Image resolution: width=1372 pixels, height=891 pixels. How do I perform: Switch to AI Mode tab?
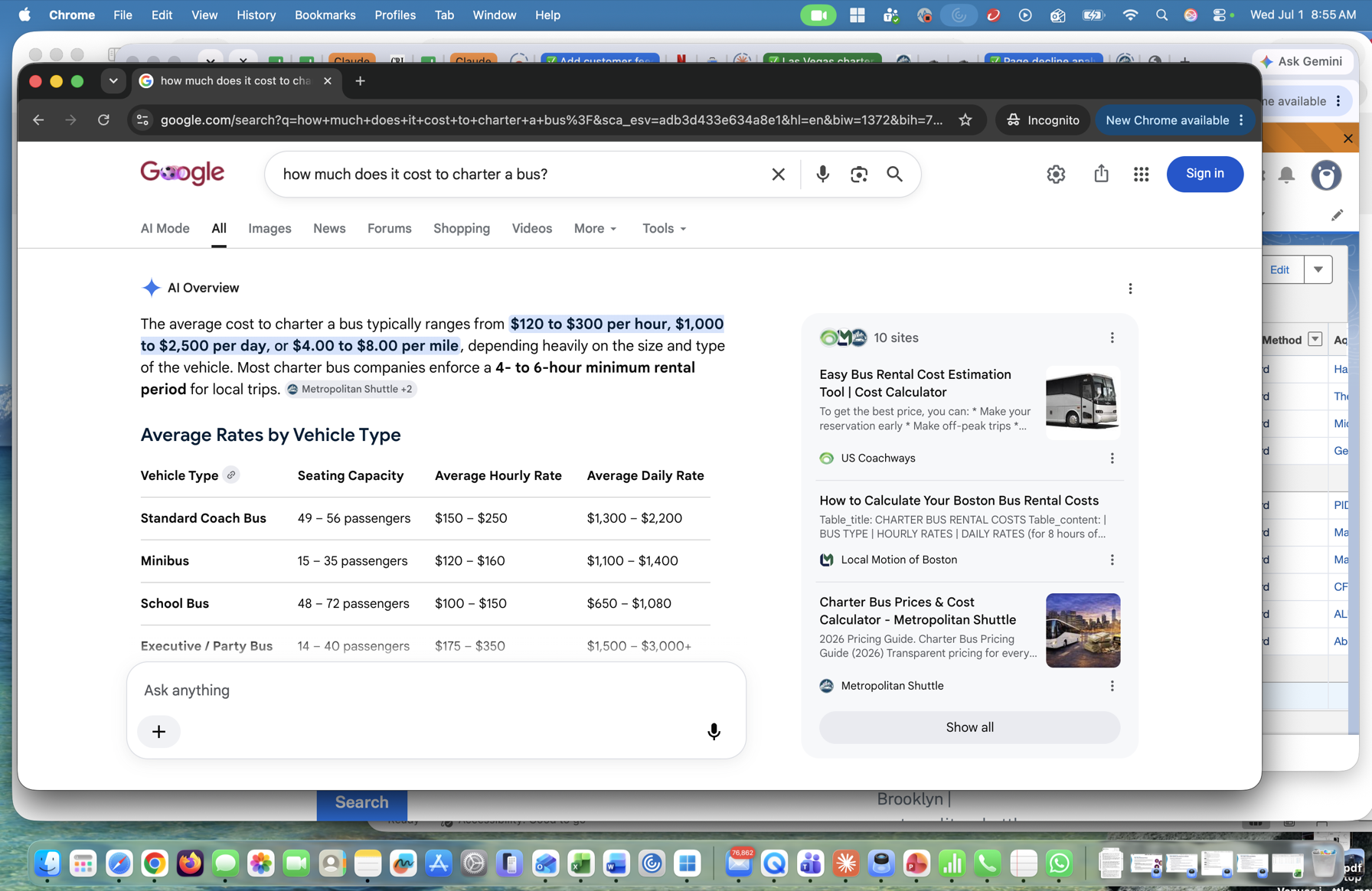click(165, 229)
